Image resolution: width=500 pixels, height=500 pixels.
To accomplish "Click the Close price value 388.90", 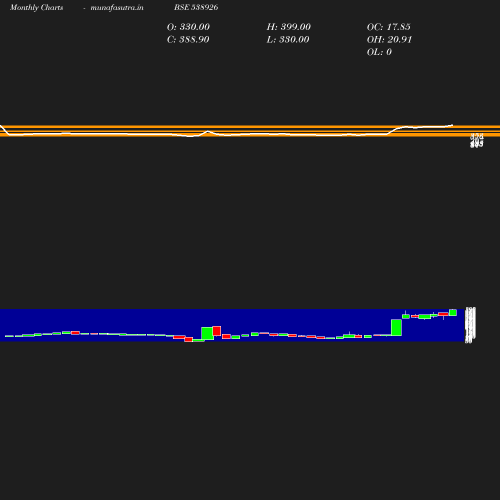I will pyautogui.click(x=194, y=39).
